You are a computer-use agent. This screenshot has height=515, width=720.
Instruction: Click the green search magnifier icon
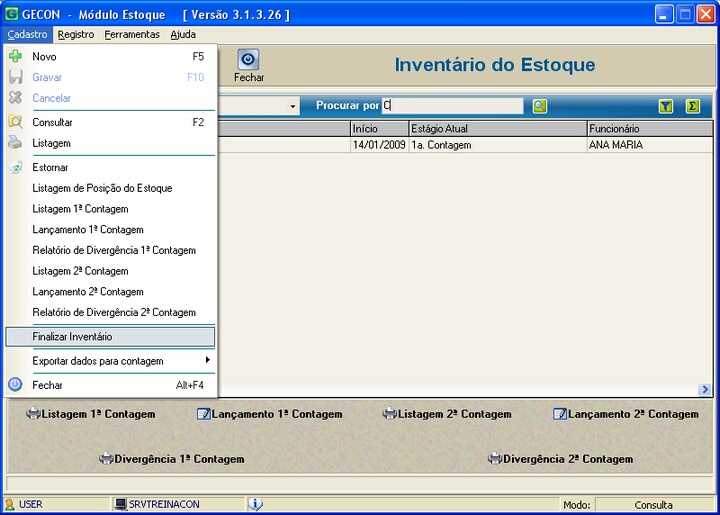(x=540, y=106)
